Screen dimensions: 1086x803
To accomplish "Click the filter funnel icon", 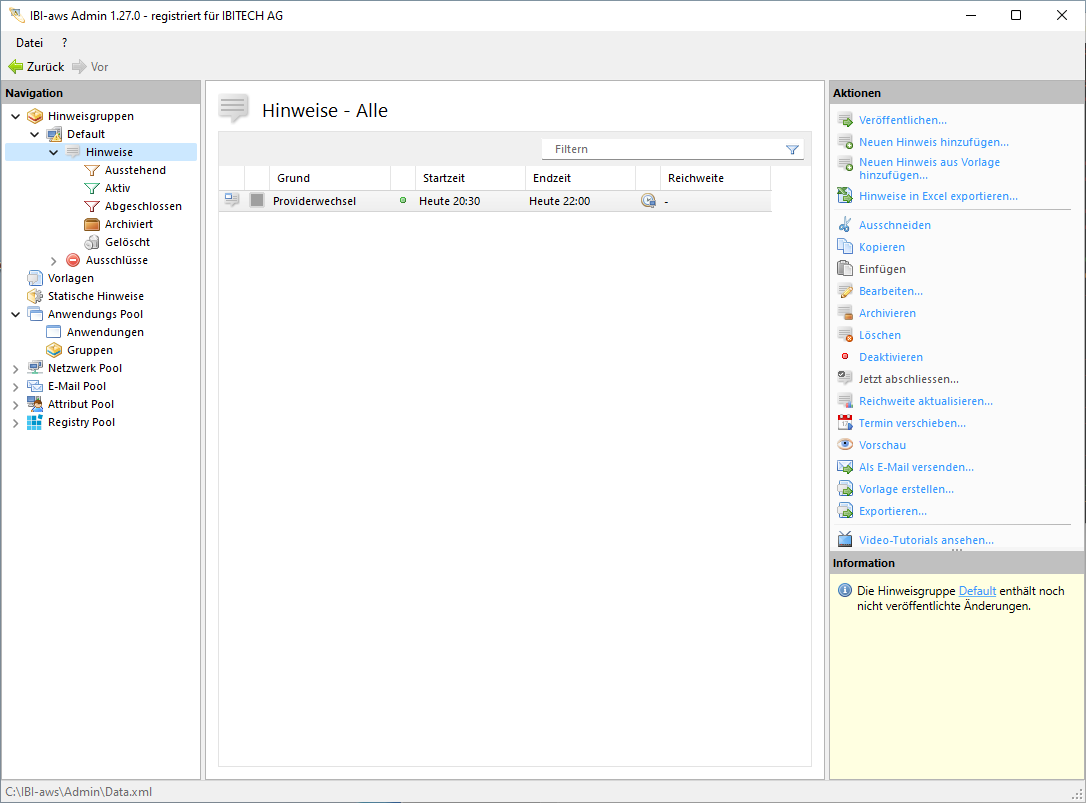I will click(792, 150).
